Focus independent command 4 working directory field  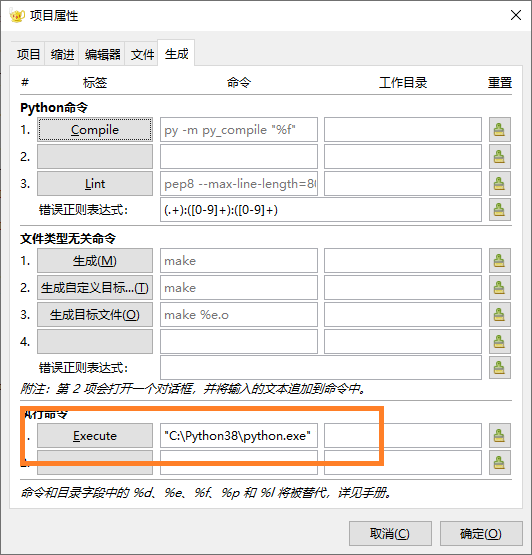click(403, 341)
